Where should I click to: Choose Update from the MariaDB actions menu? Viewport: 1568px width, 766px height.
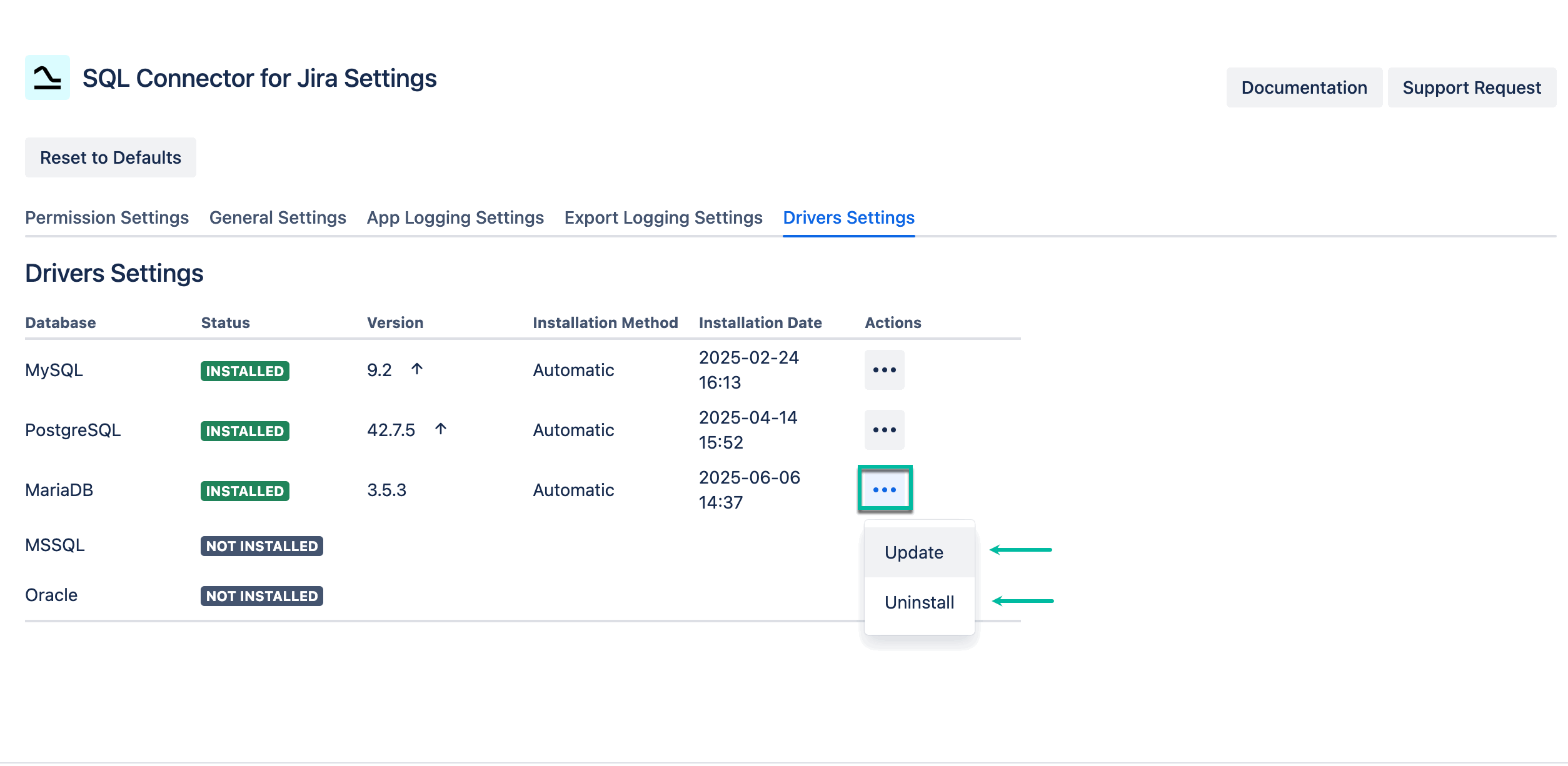coord(913,552)
